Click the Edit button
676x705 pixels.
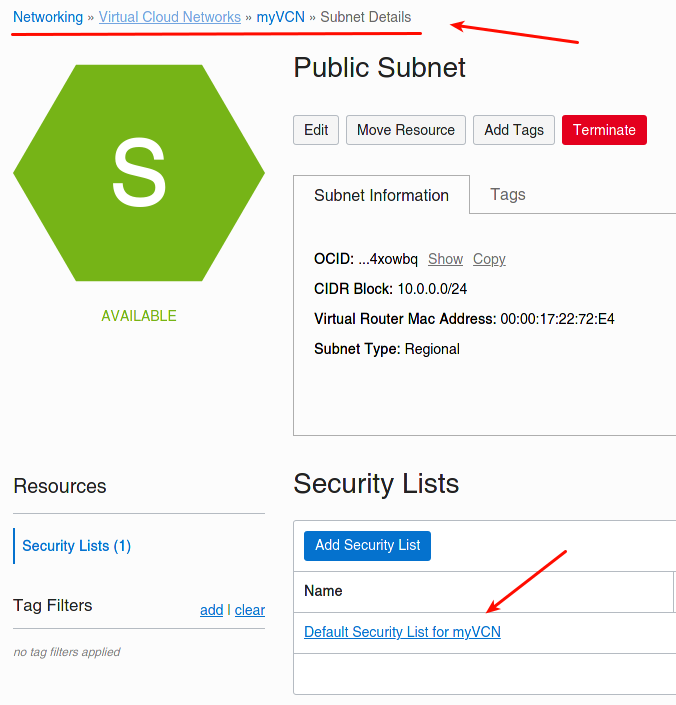tap(316, 130)
